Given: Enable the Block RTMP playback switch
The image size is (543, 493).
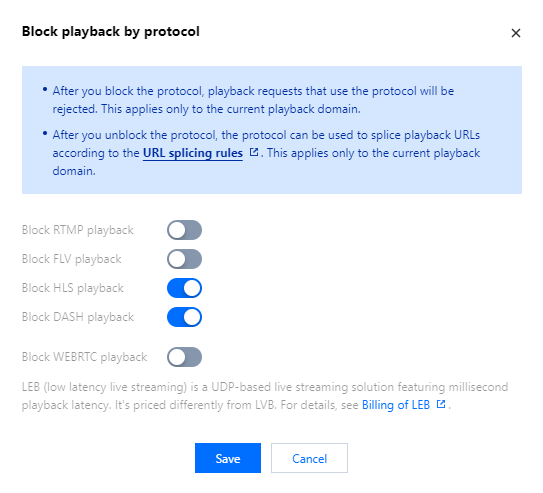Looking at the screenshot, I should 185,230.
